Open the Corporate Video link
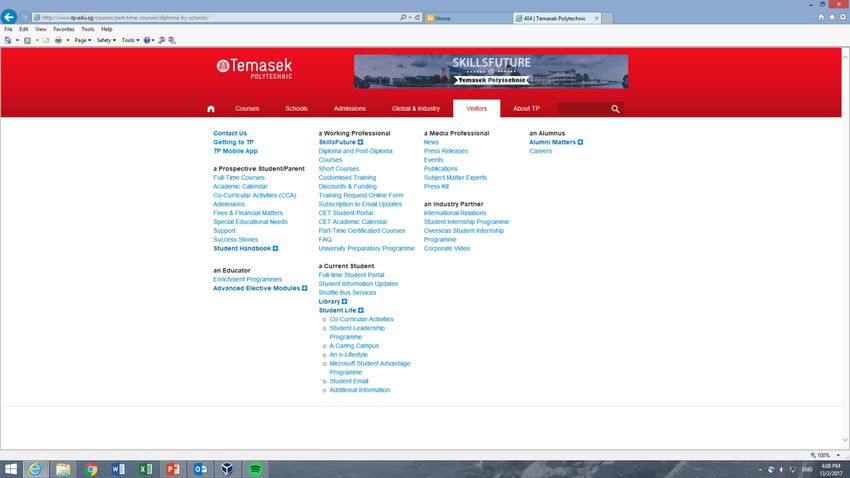 tap(447, 248)
